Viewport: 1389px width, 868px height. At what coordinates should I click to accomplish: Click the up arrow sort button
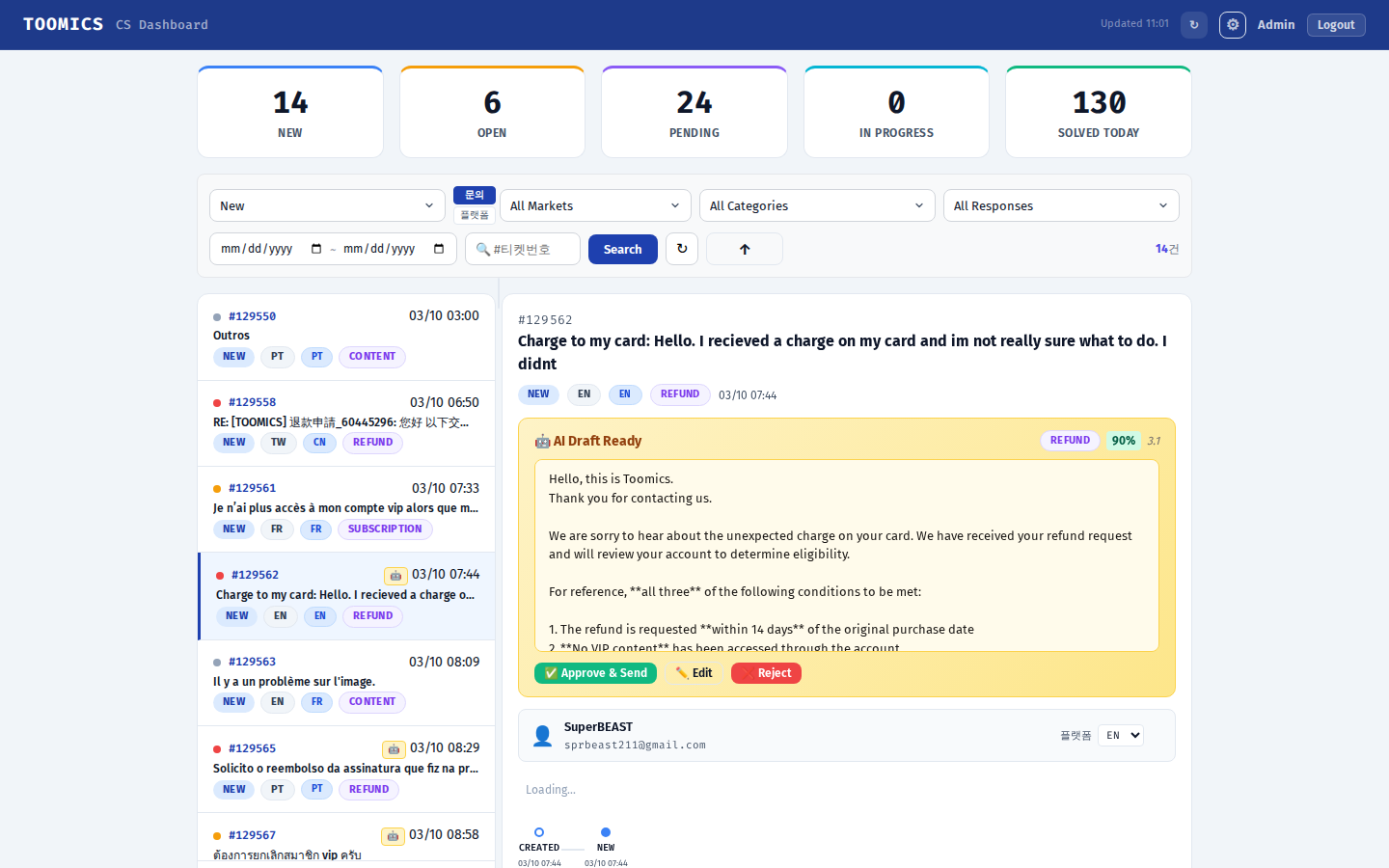744,249
